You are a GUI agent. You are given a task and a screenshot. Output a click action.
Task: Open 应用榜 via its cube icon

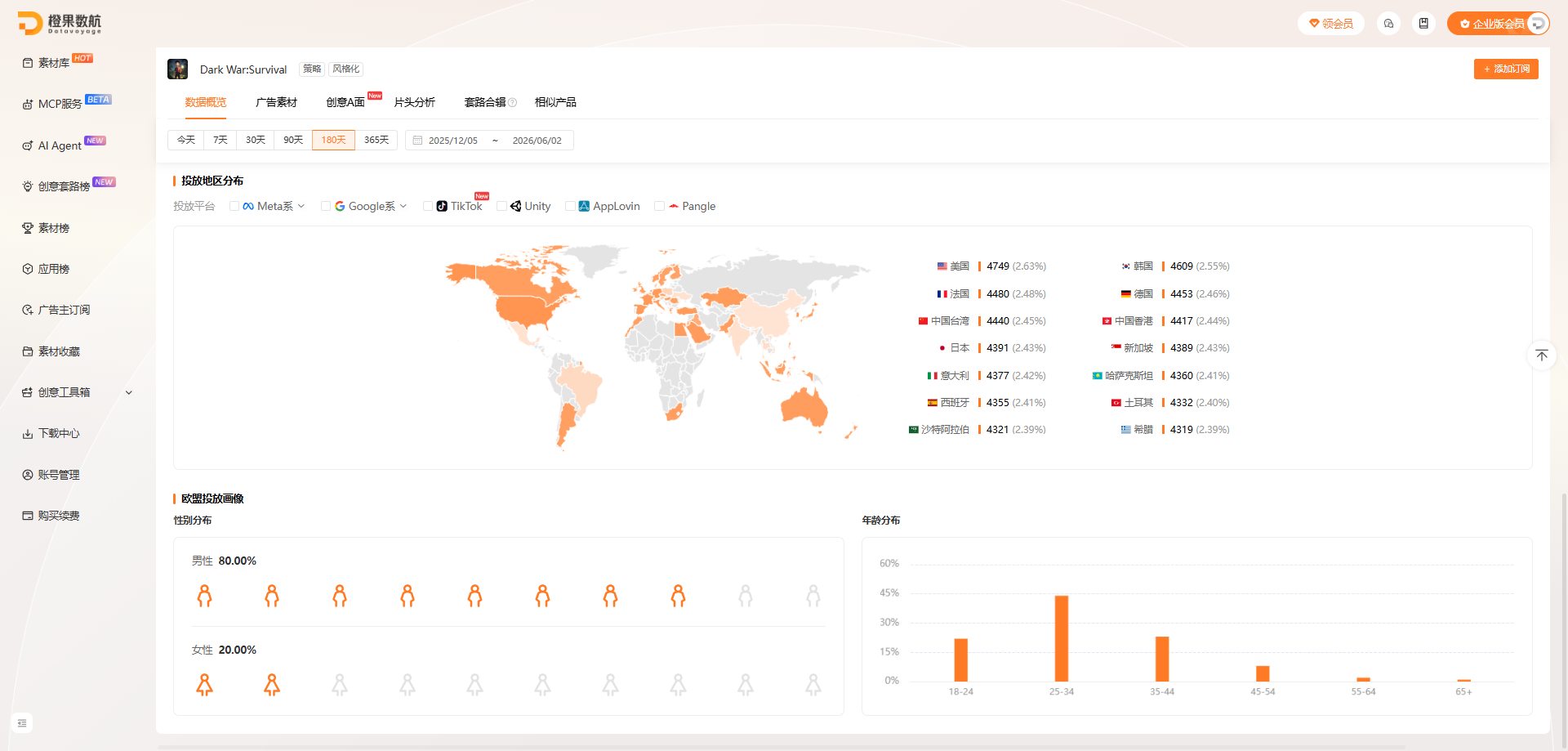(28, 269)
